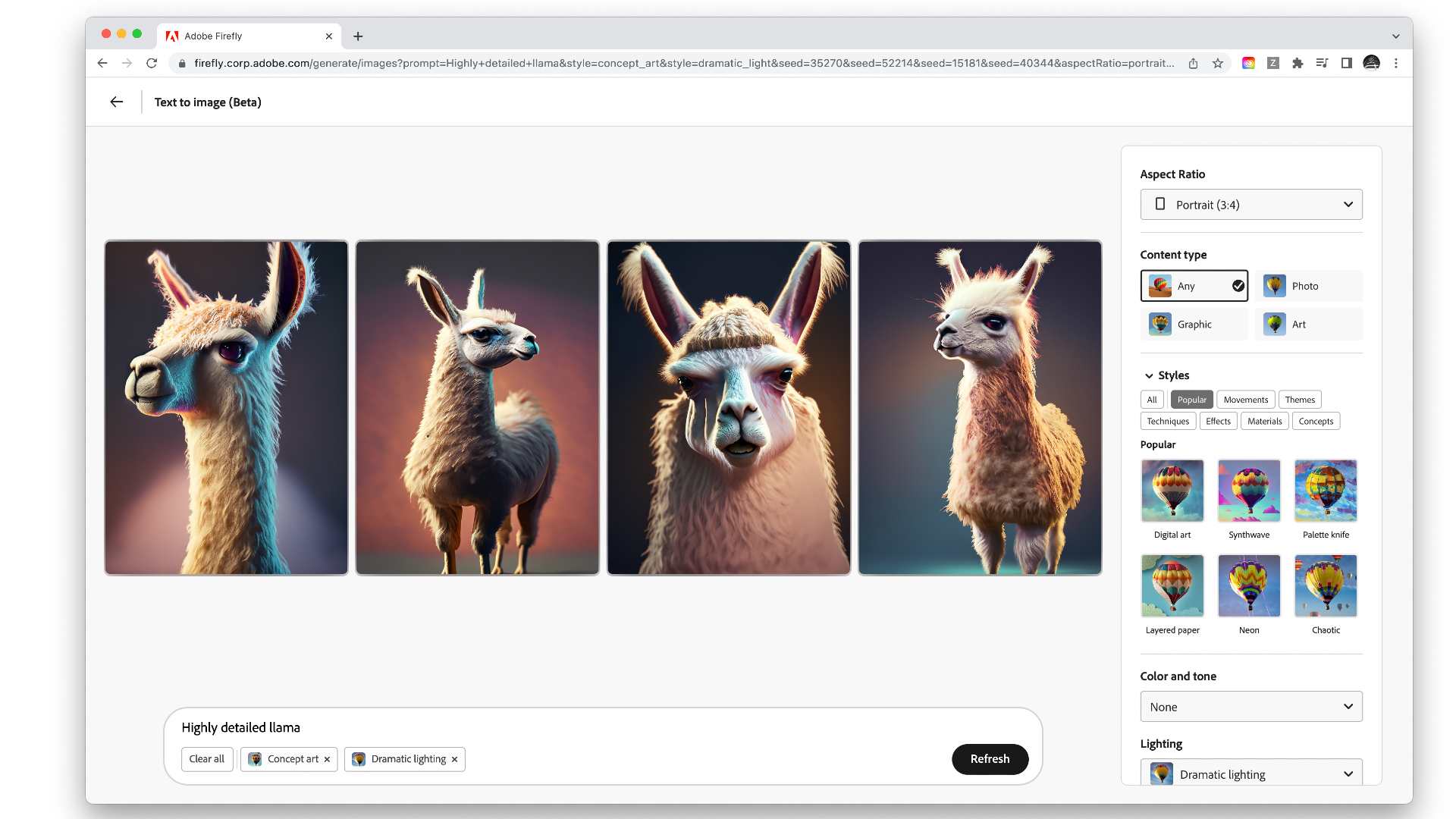Open the third llama image facing forward

tap(729, 408)
